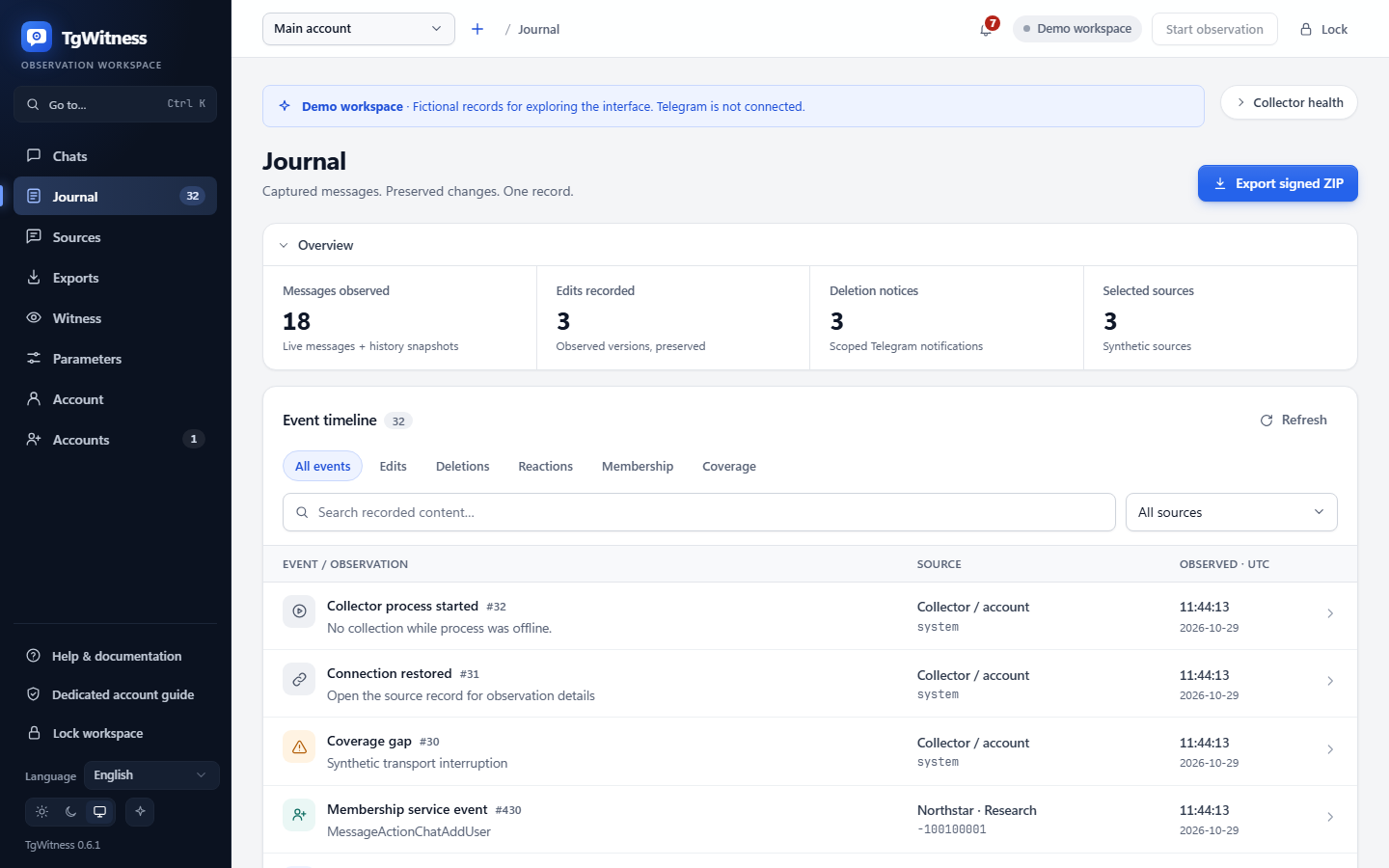Open the notifications bell icon
Image resolution: width=1389 pixels, height=868 pixels.
pyautogui.click(x=986, y=29)
